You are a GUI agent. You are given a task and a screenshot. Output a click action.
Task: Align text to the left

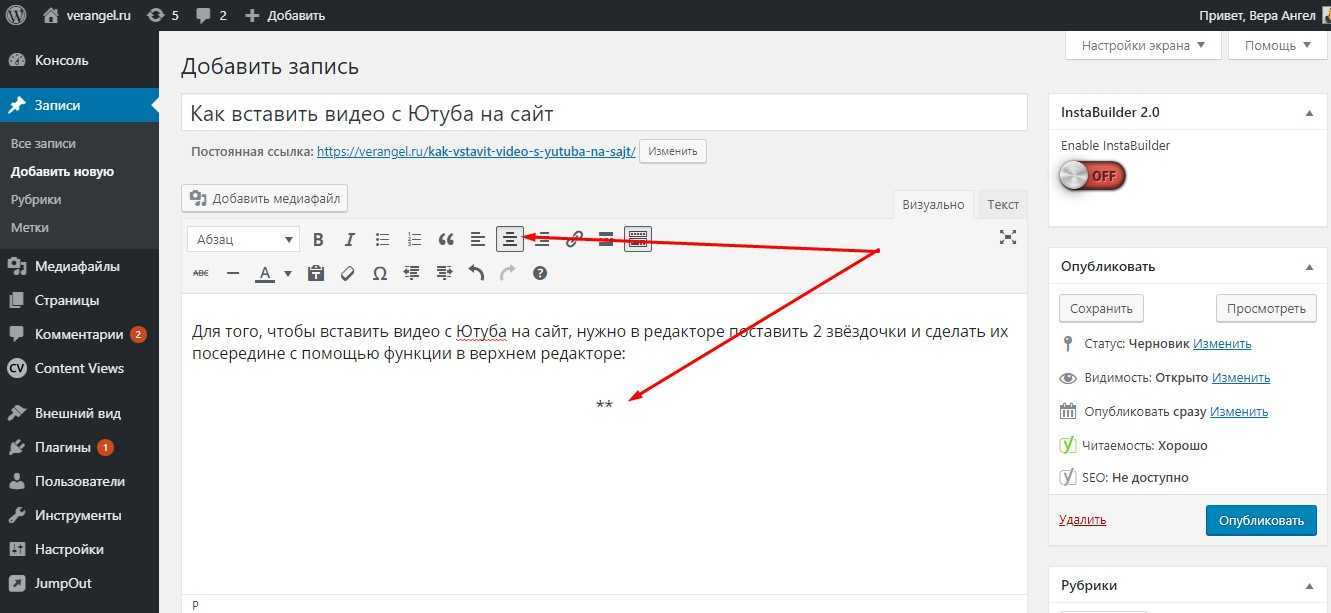(x=478, y=239)
